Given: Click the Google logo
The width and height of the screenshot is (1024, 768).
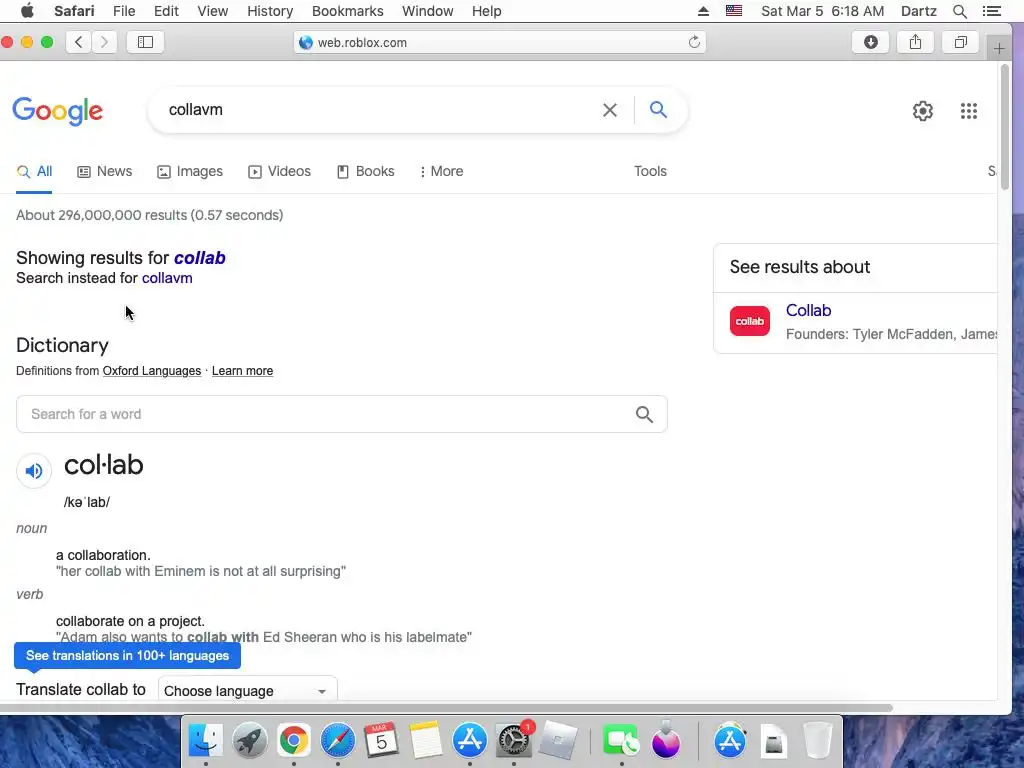Looking at the screenshot, I should tap(57, 111).
